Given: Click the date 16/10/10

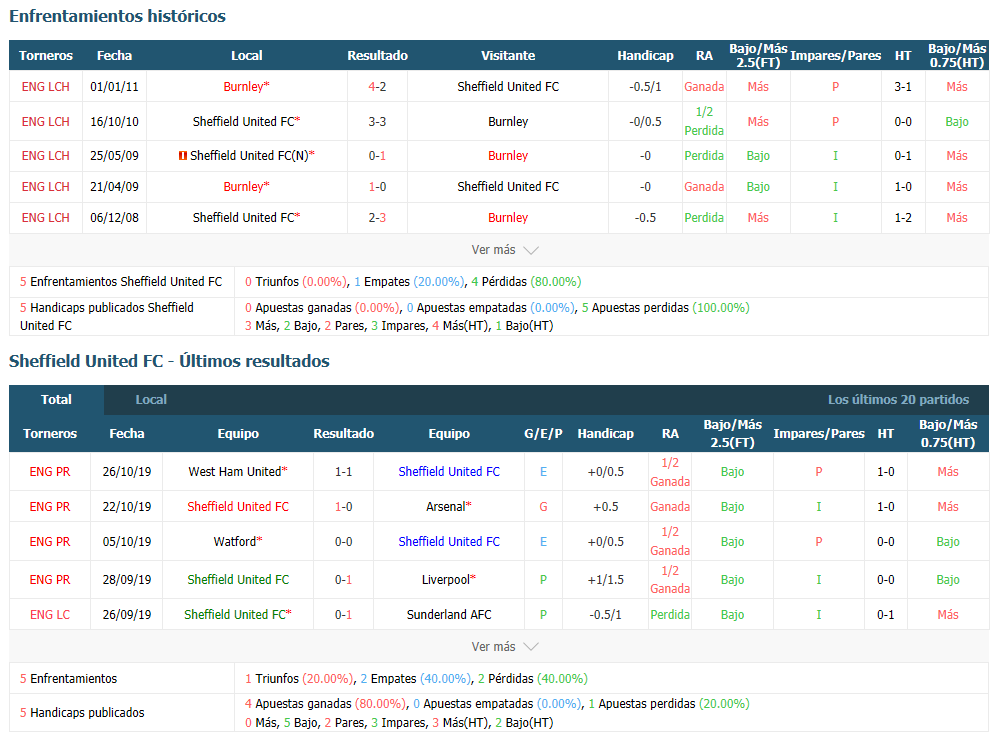Looking at the screenshot, I should pyautogui.click(x=114, y=122).
